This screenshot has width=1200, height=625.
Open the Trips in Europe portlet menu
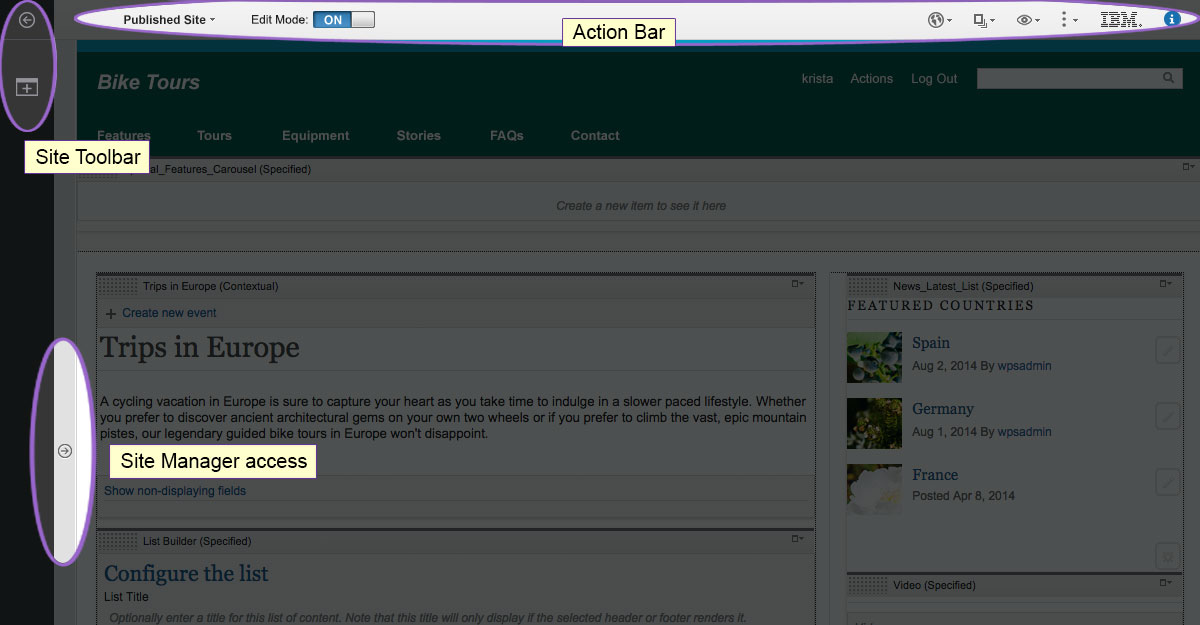(797, 285)
